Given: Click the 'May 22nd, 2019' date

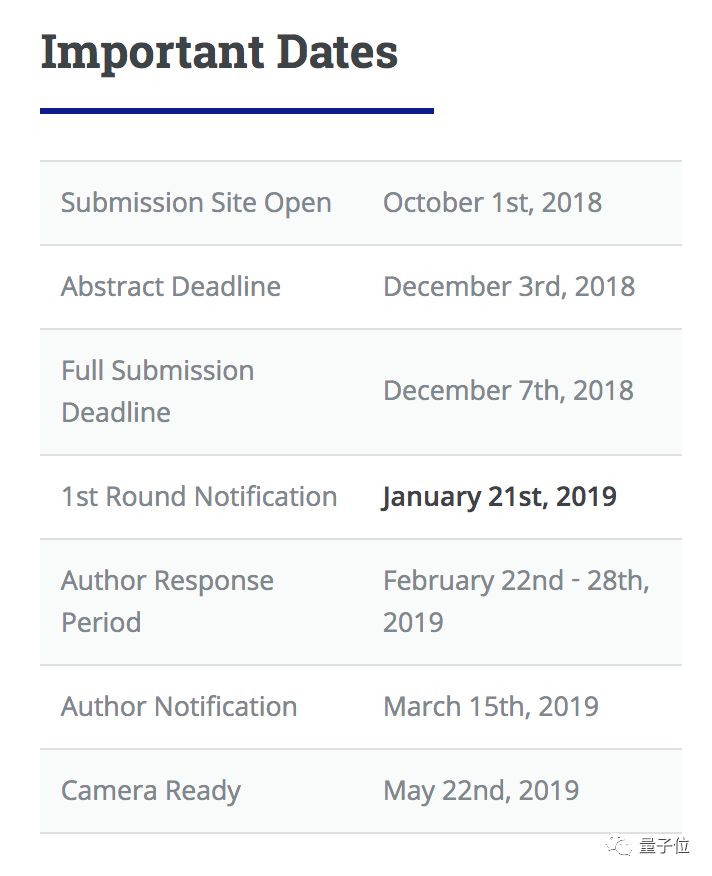Looking at the screenshot, I should (481, 791).
